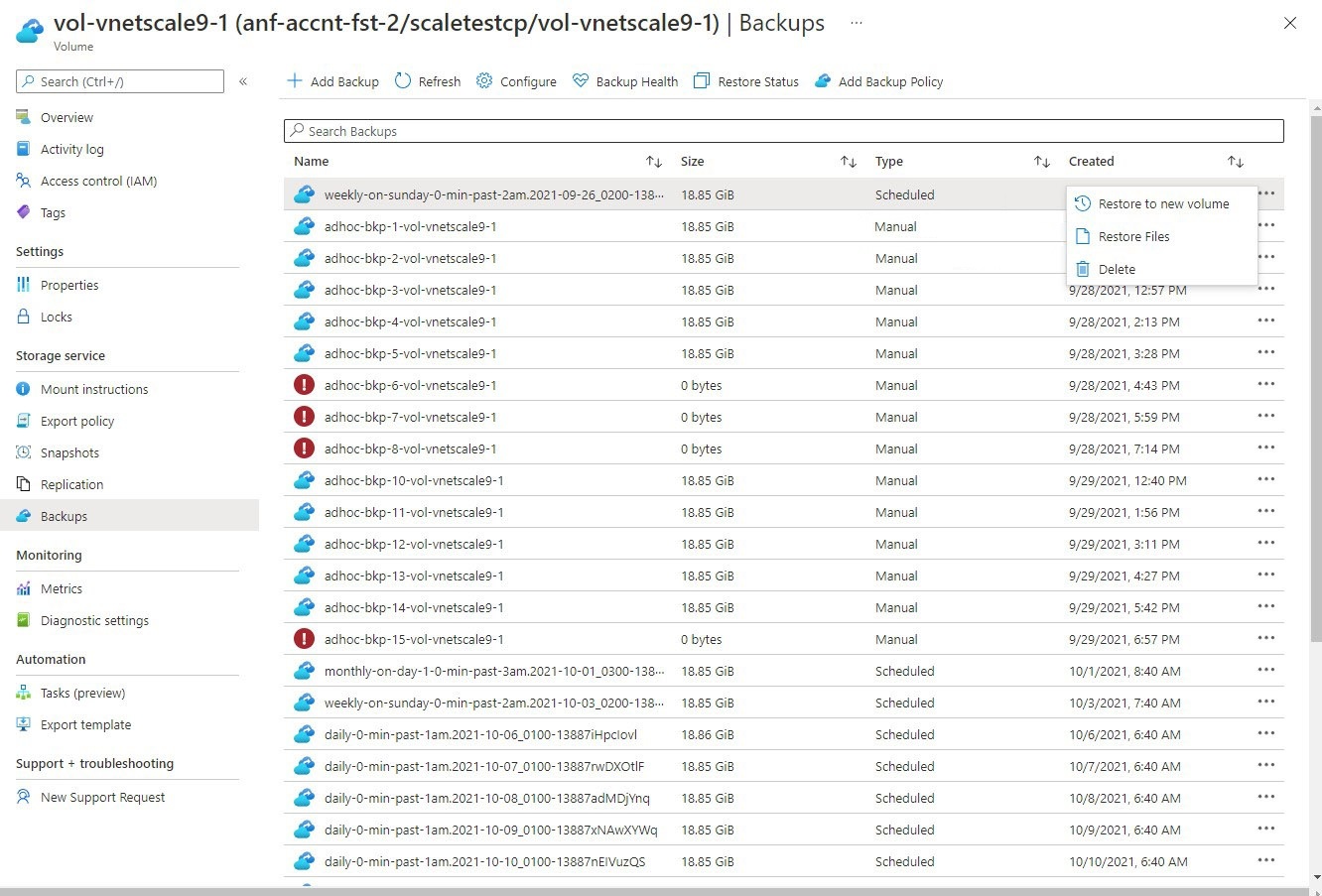
Task: Click the Refresh icon in toolbar
Action: point(403,81)
